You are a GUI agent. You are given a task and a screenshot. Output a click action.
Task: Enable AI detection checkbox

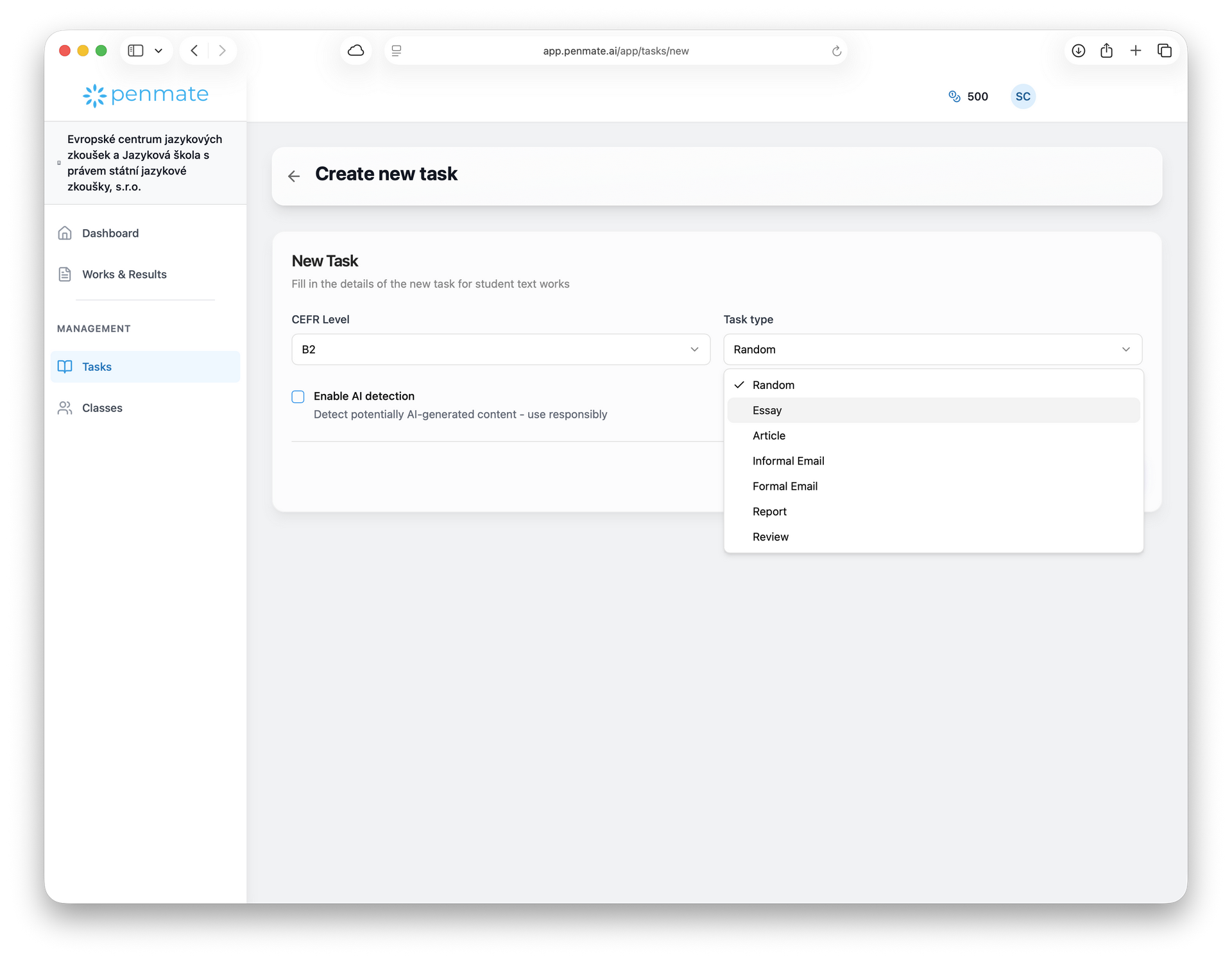tap(298, 397)
